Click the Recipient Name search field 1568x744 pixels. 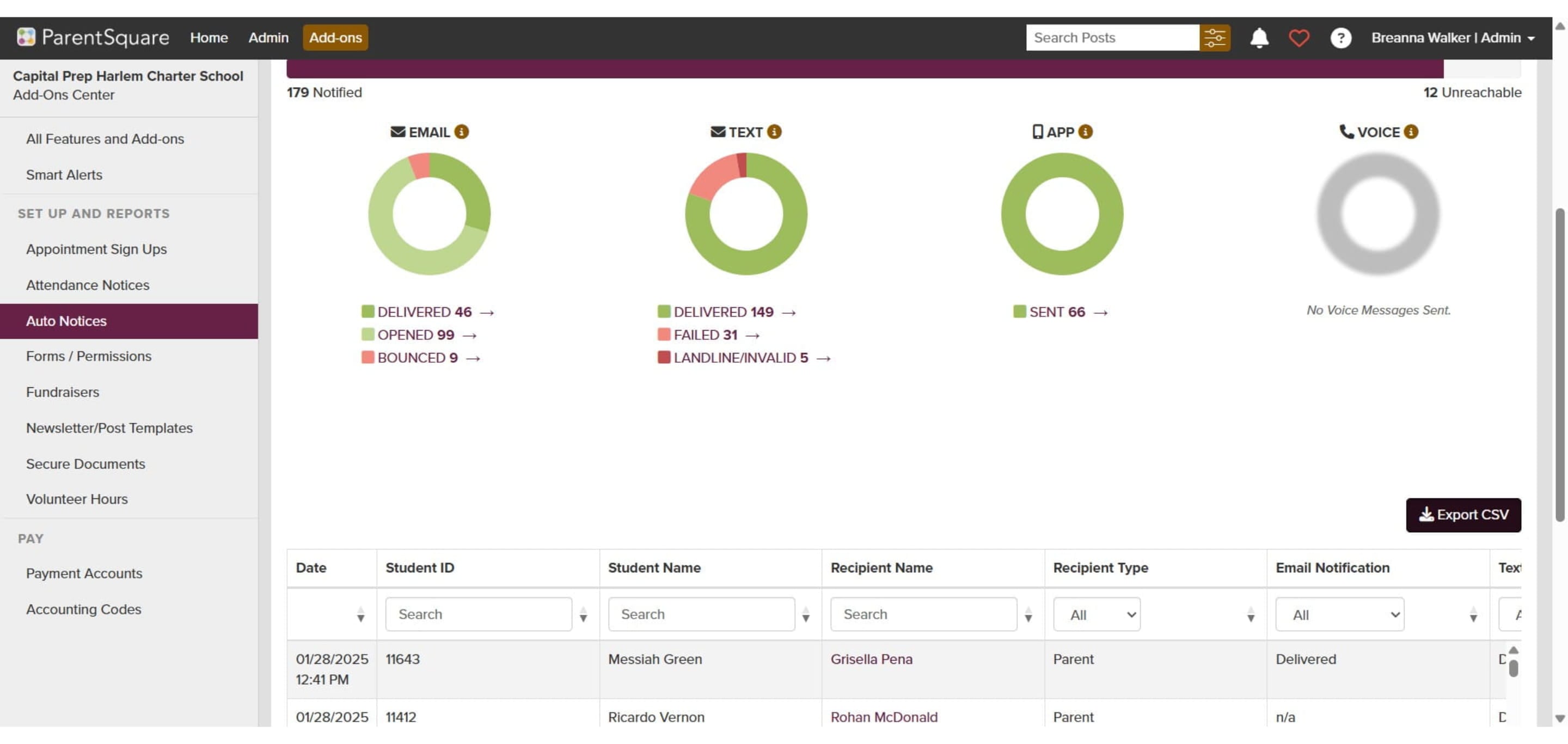pyautogui.click(x=923, y=614)
